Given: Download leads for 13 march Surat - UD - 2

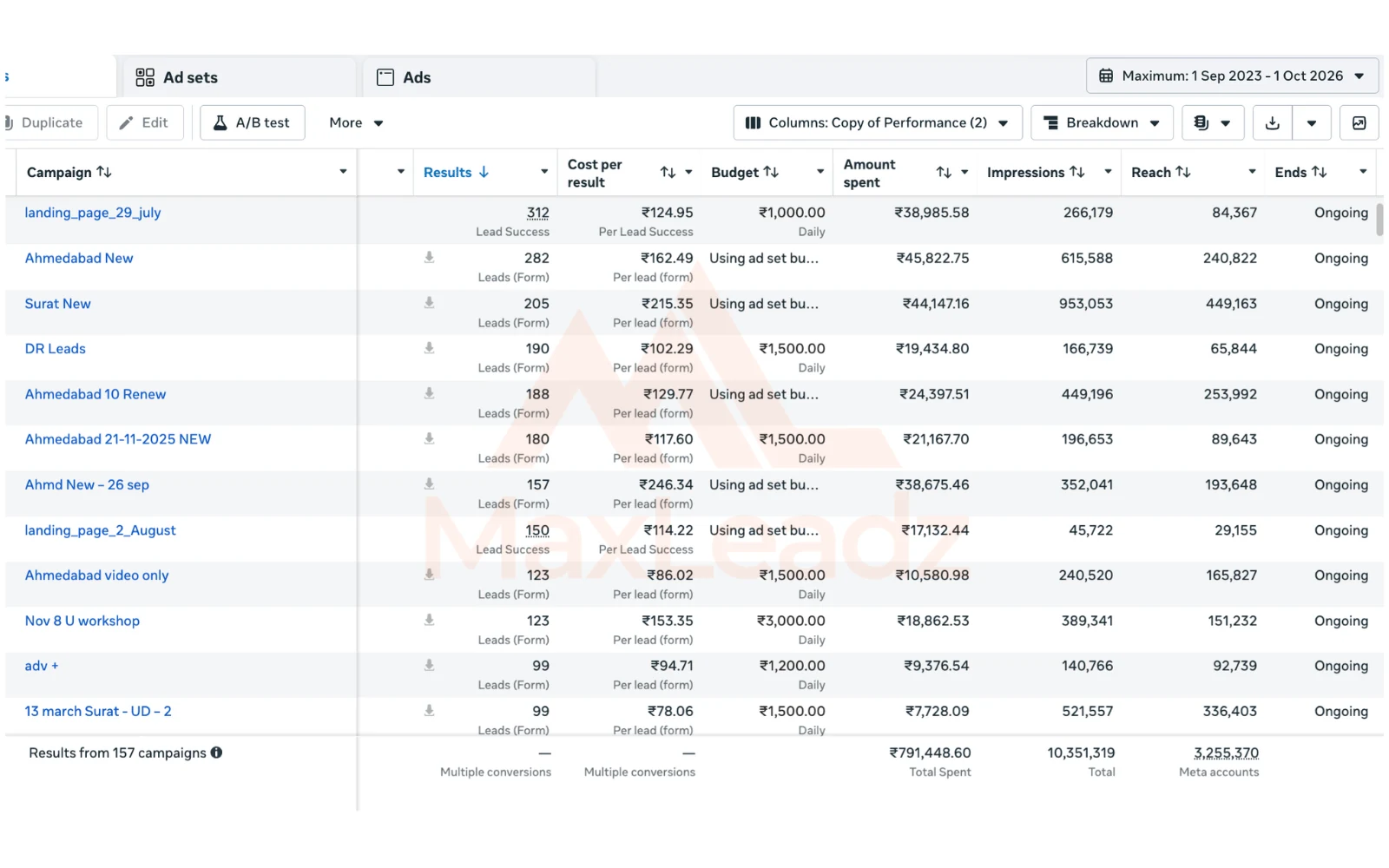Looking at the screenshot, I should (429, 710).
